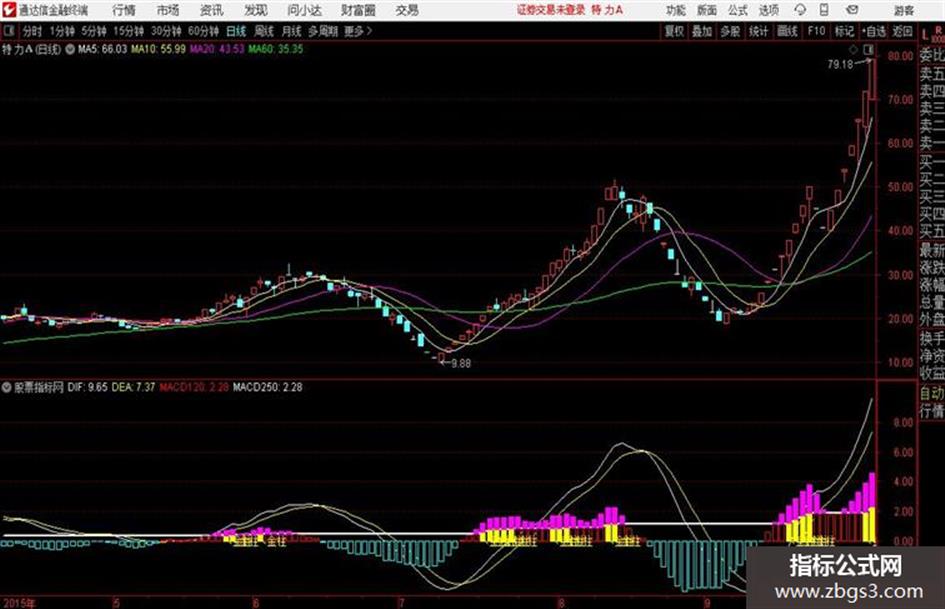Click the DIF: 9.65 indicator value

tap(87, 387)
